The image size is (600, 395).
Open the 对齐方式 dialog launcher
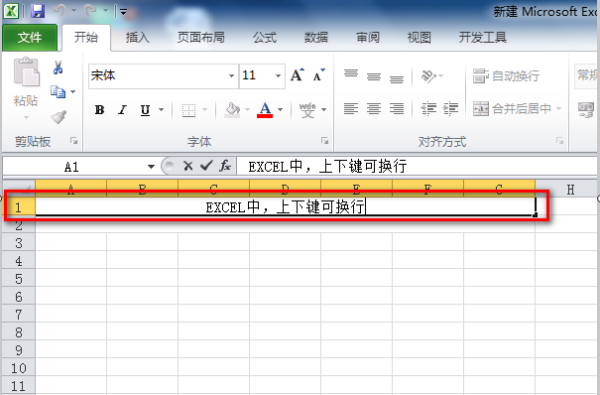(560, 141)
